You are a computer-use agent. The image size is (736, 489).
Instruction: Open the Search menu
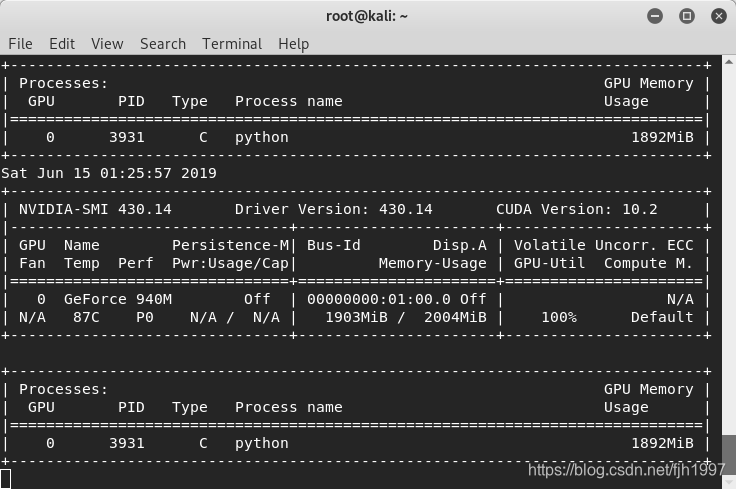coord(163,44)
